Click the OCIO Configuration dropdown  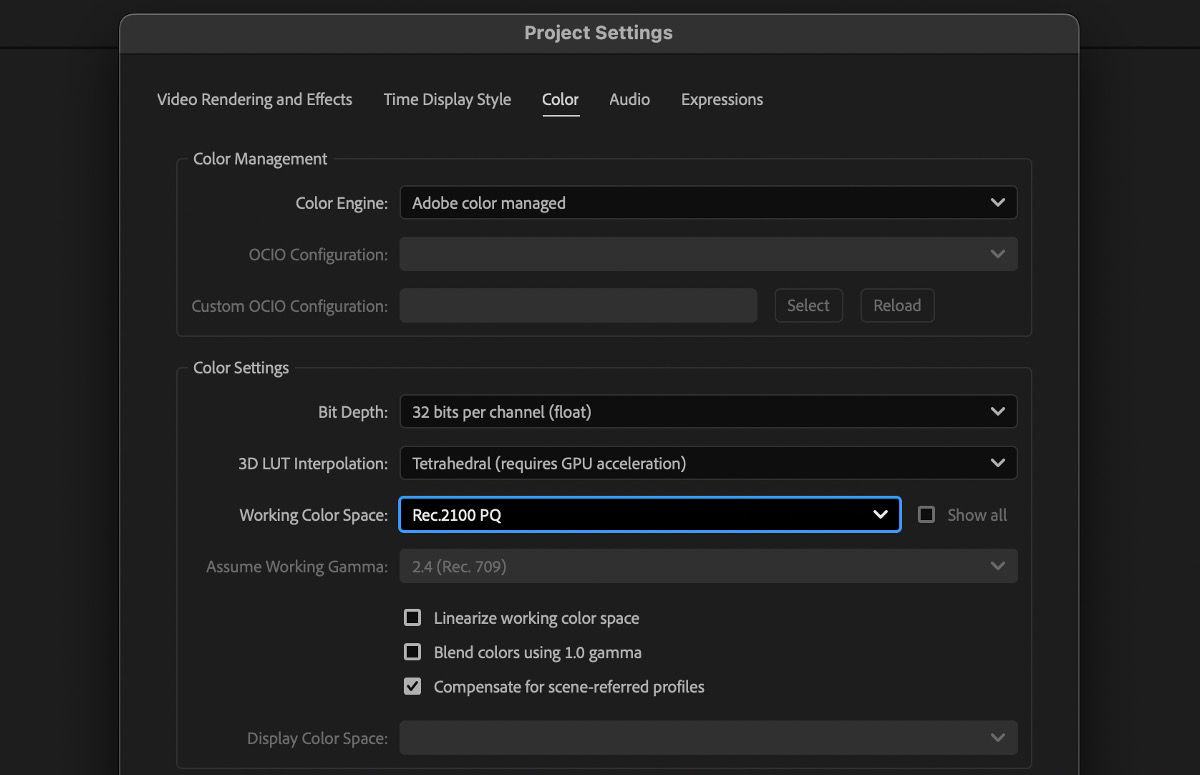click(x=707, y=254)
